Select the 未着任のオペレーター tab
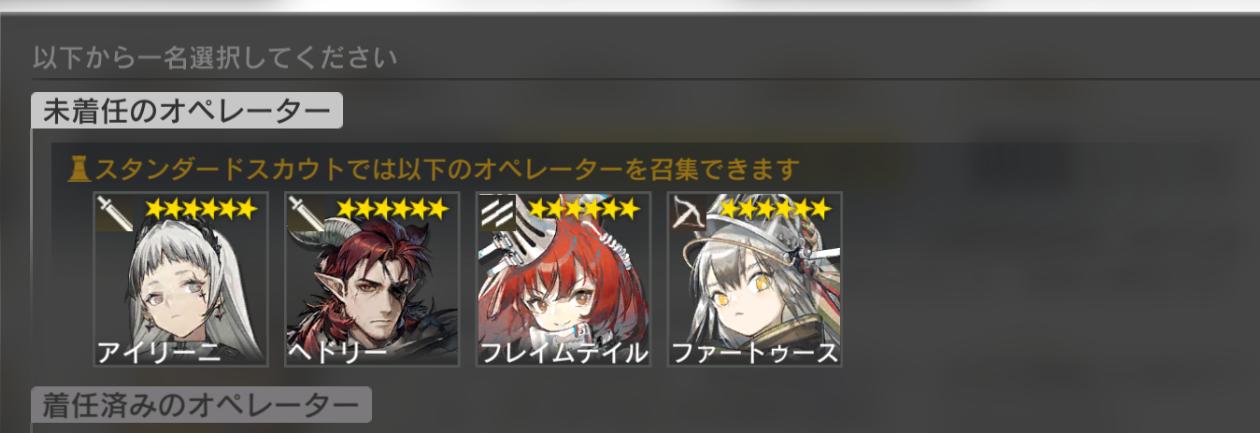This screenshot has width=1260, height=433. point(187,111)
